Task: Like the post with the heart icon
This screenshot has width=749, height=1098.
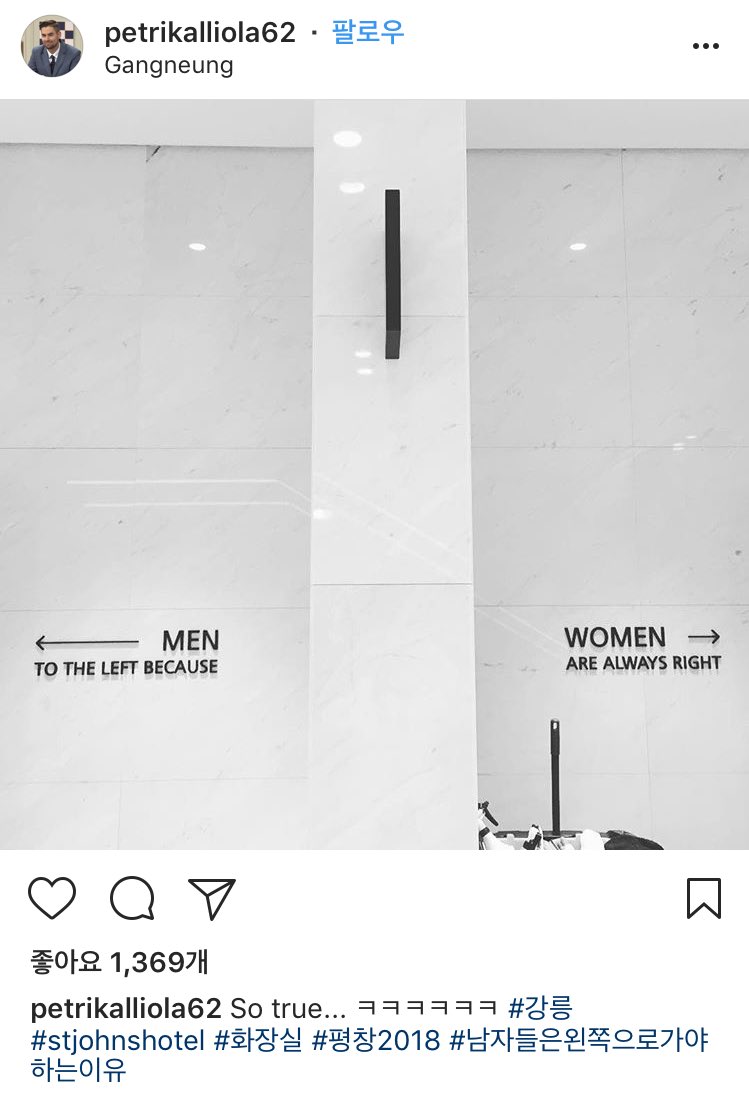Action: coord(52,898)
